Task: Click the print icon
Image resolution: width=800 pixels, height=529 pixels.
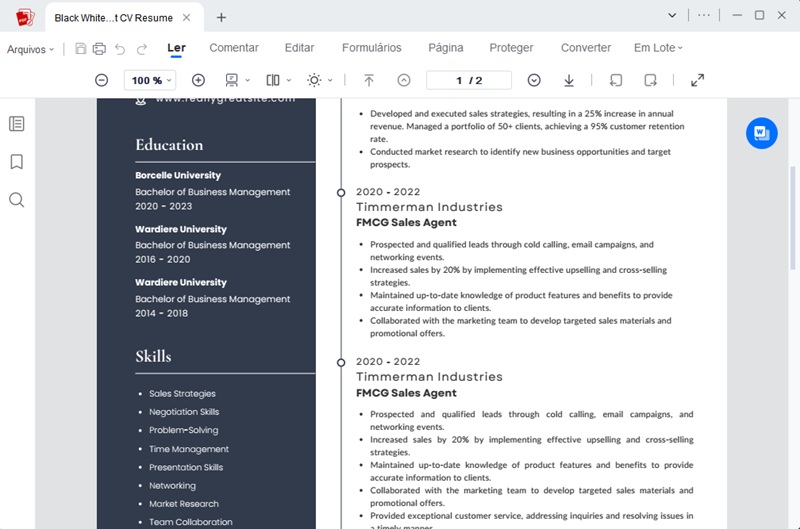Action: pos(99,48)
